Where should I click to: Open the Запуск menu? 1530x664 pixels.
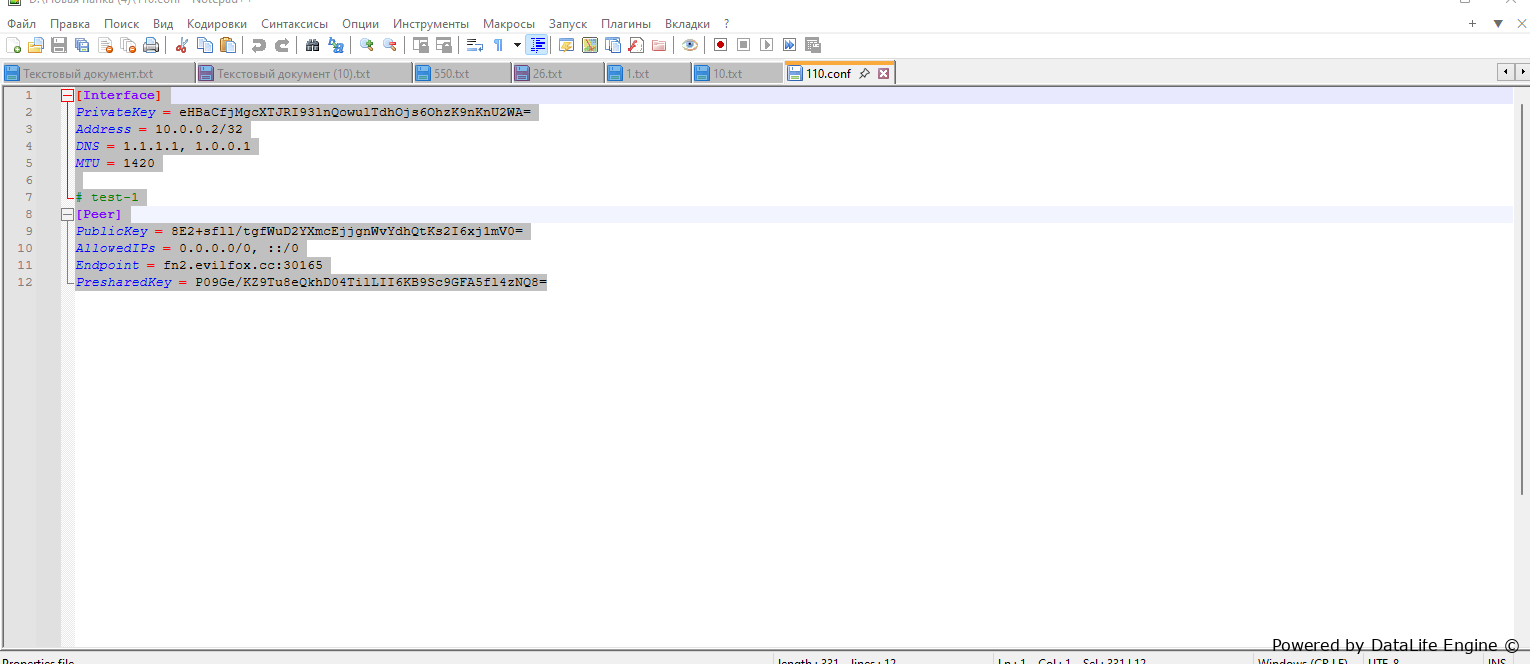568,24
